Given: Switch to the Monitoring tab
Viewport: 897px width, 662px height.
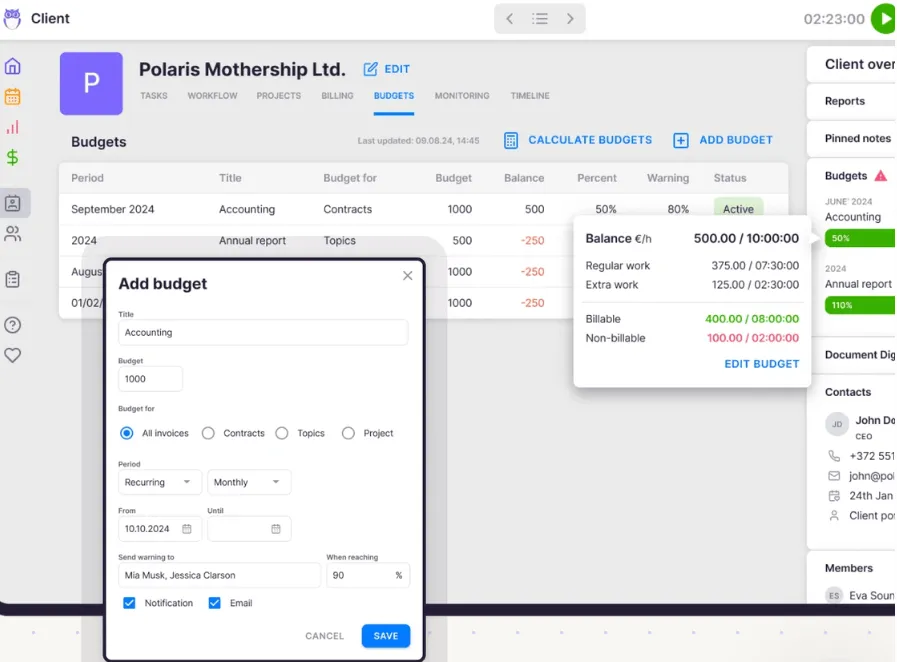Looking at the screenshot, I should [x=462, y=96].
